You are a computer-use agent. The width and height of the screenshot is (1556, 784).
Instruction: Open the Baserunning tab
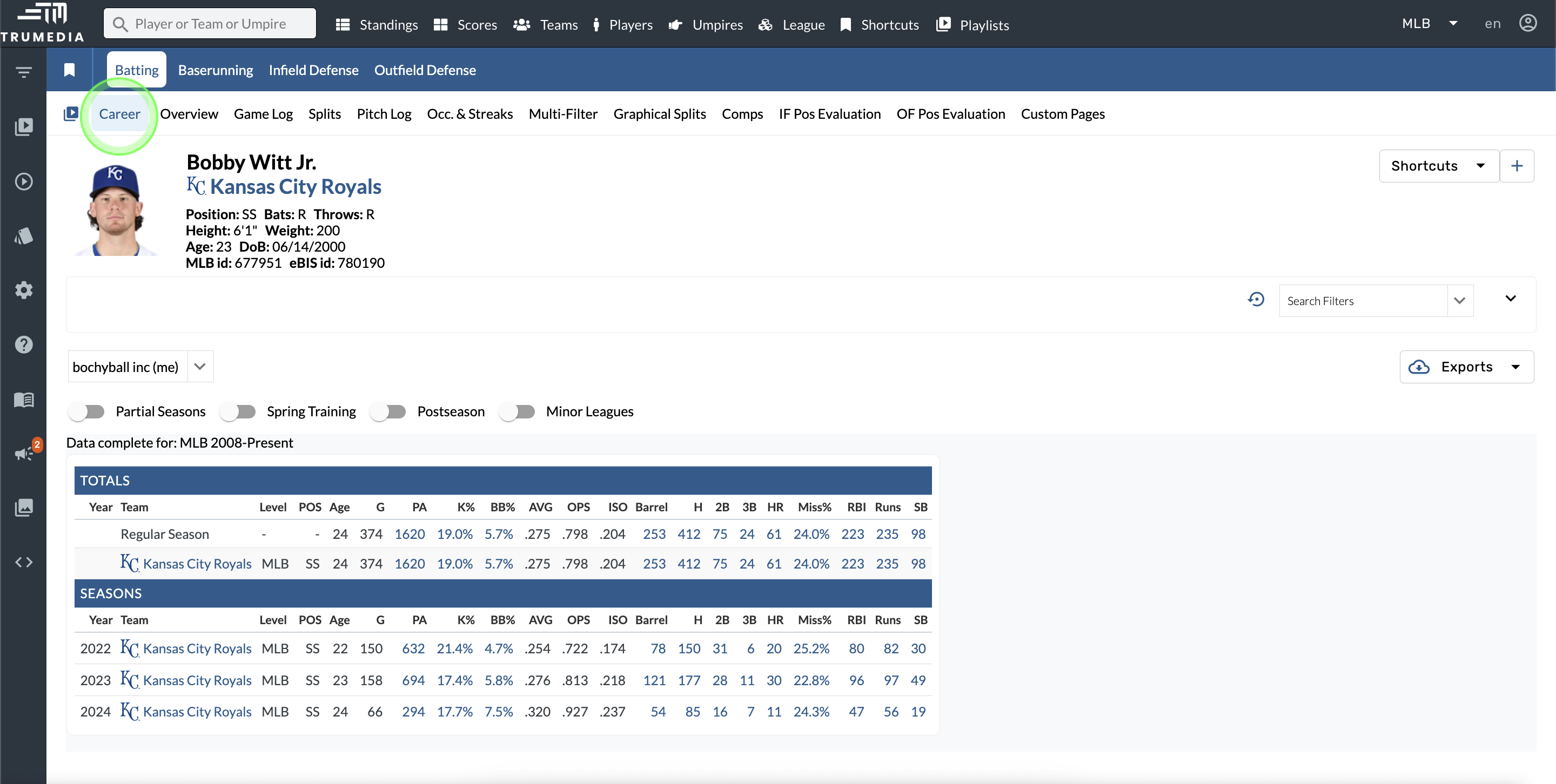(215, 70)
